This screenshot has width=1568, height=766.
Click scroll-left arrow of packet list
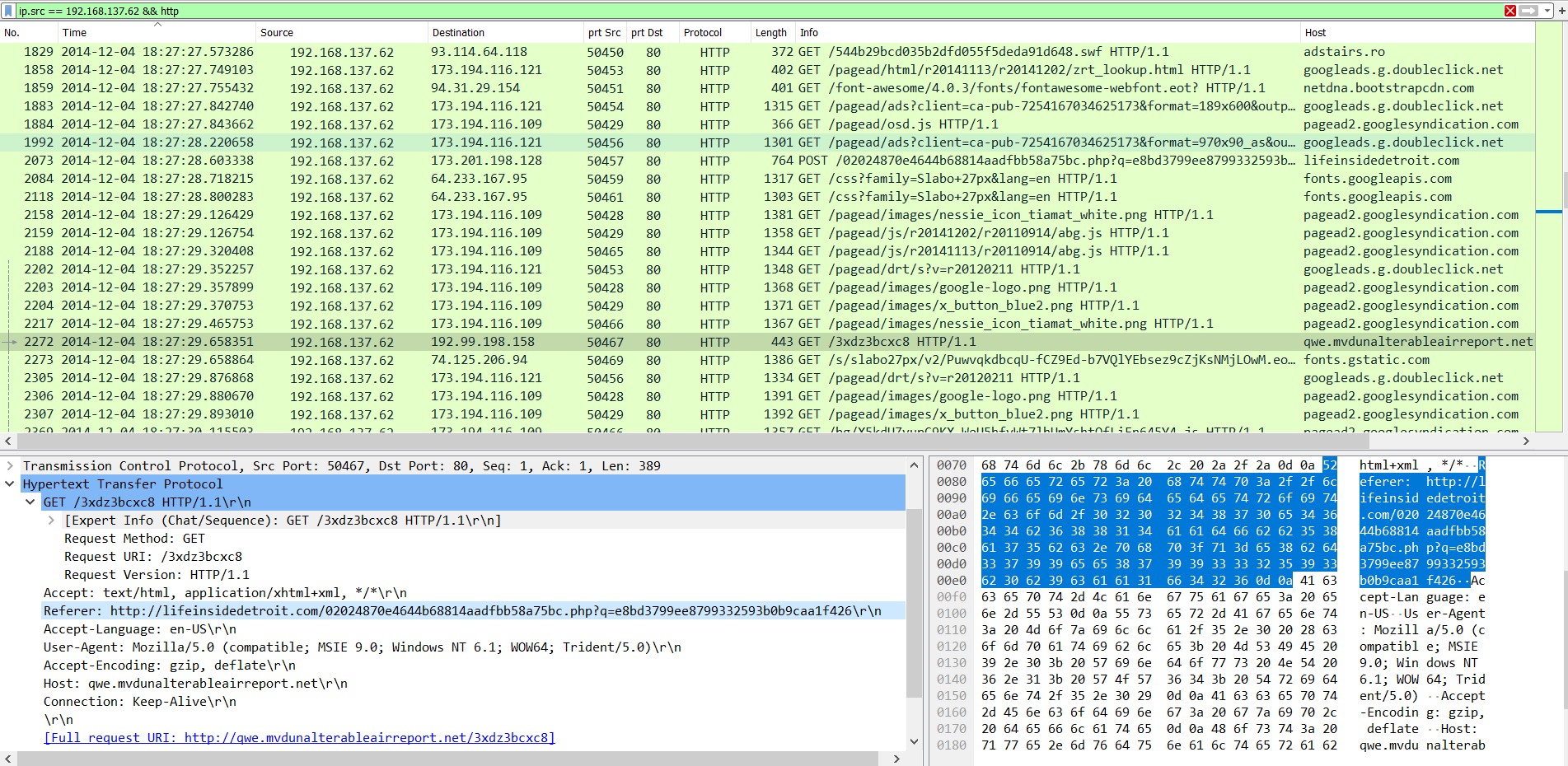[7, 441]
